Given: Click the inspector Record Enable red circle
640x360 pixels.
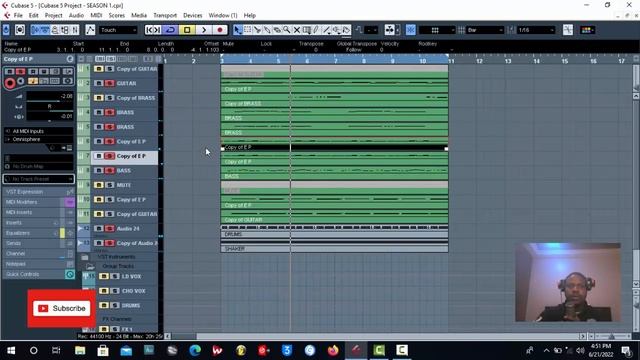Looking at the screenshot, I should click(10, 83).
